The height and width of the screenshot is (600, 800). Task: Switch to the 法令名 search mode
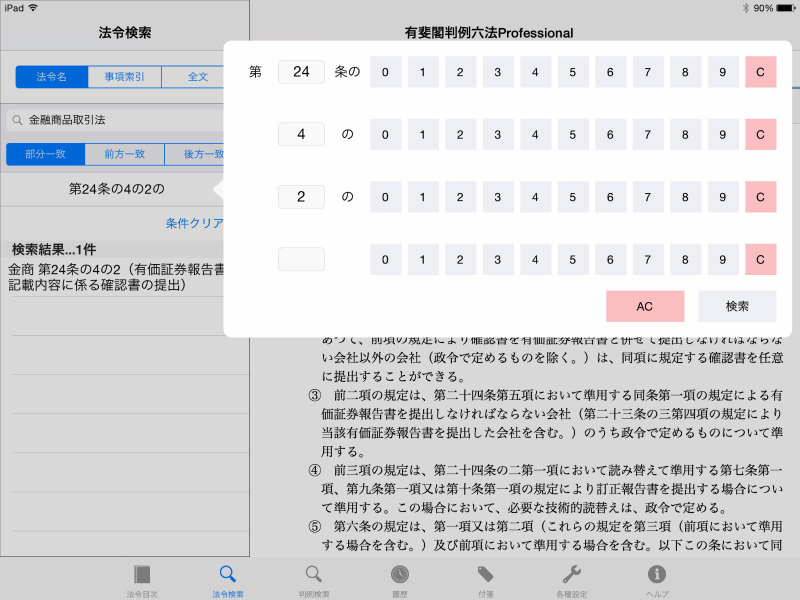click(52, 77)
